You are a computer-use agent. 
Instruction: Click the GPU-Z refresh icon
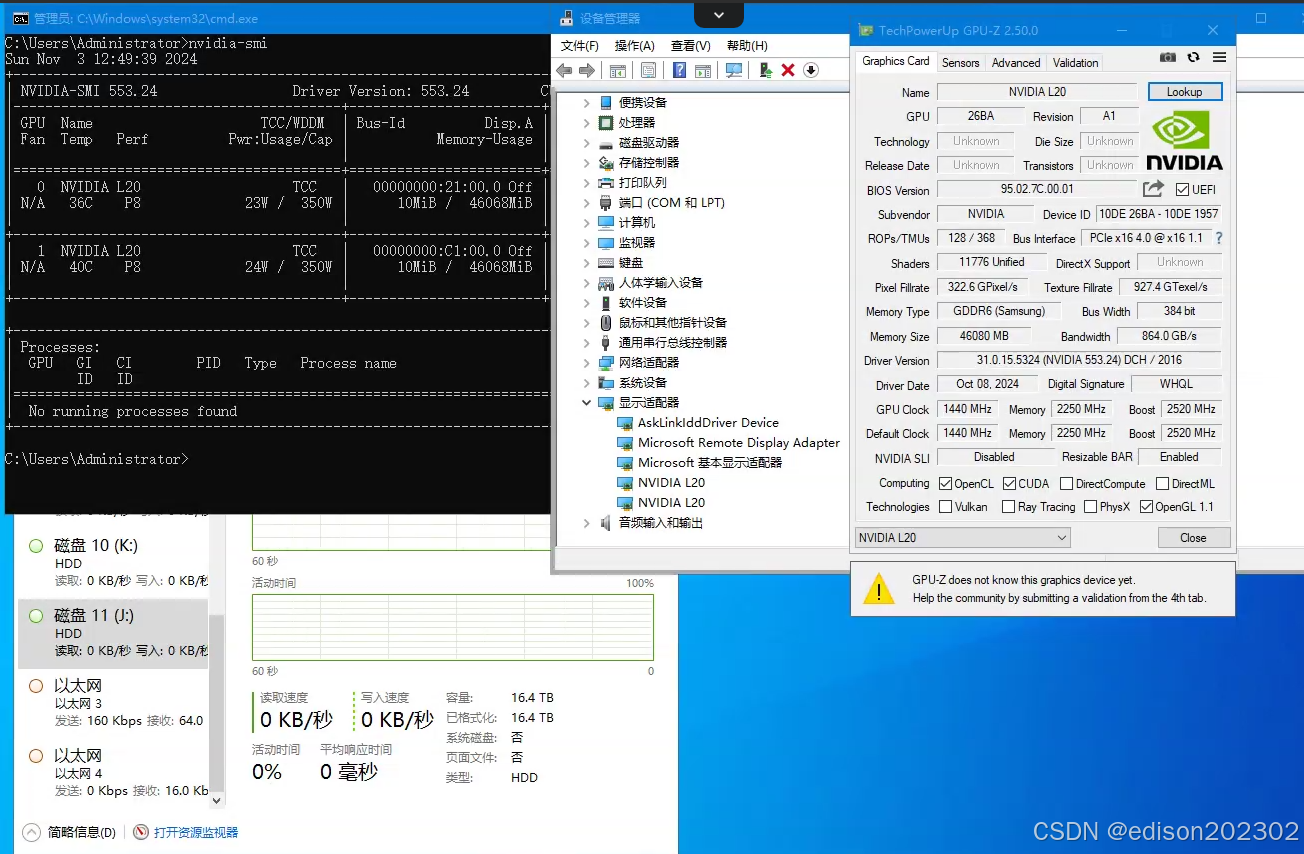click(1193, 58)
